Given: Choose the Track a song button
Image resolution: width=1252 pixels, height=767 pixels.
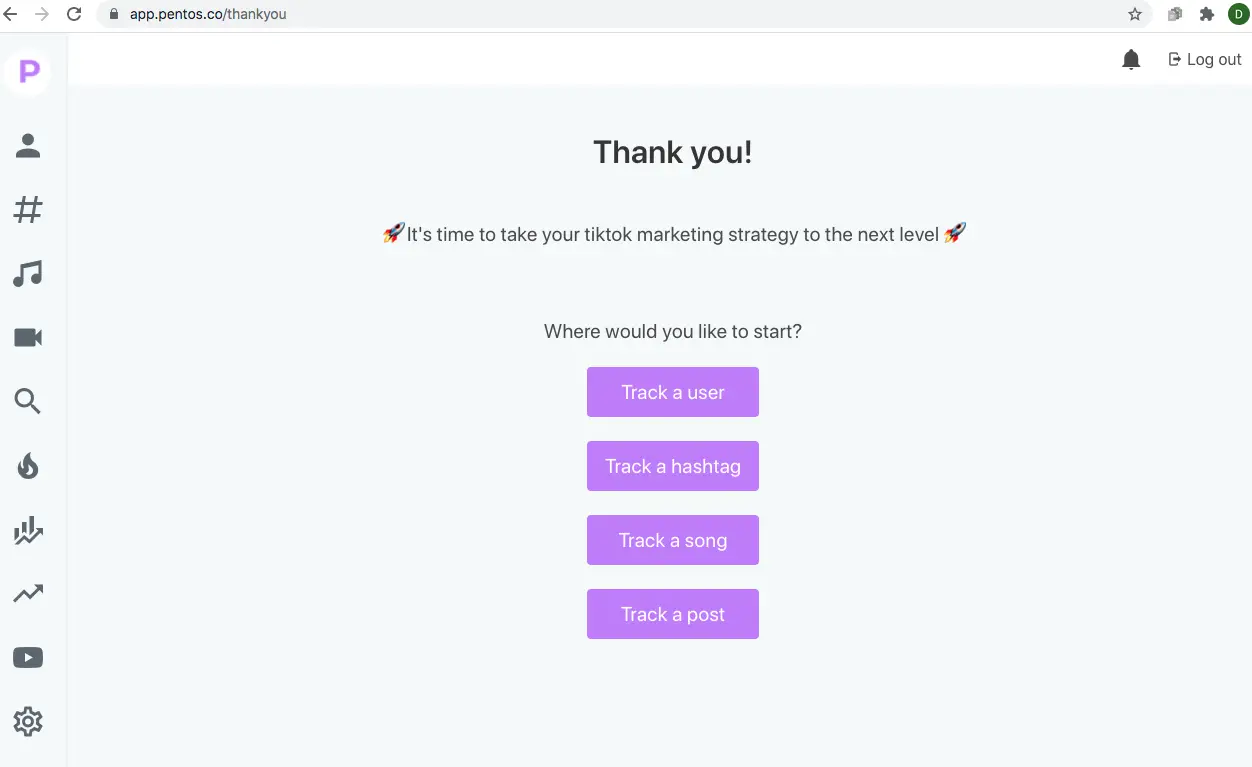Looking at the screenshot, I should 673,540.
